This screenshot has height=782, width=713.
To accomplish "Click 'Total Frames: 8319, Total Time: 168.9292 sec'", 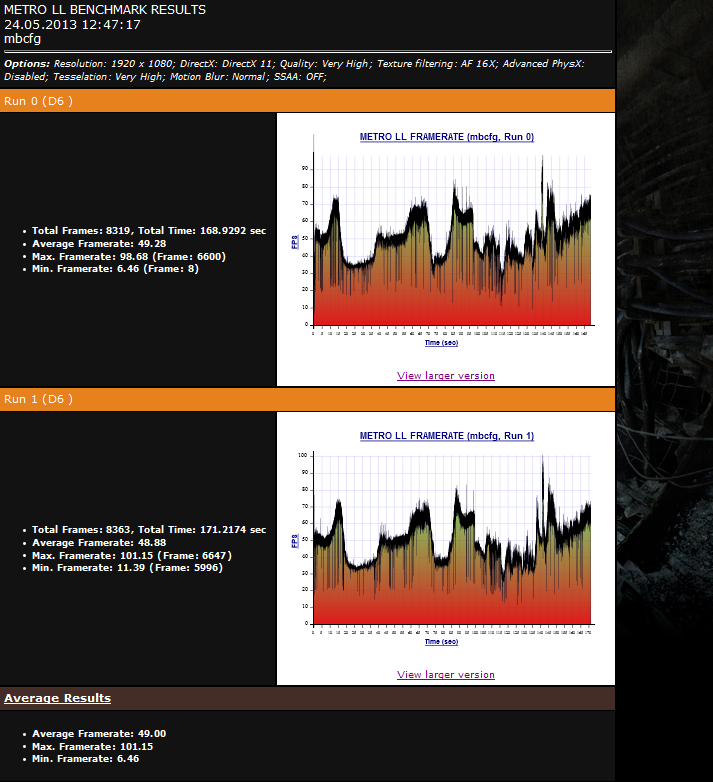I will 149,230.
